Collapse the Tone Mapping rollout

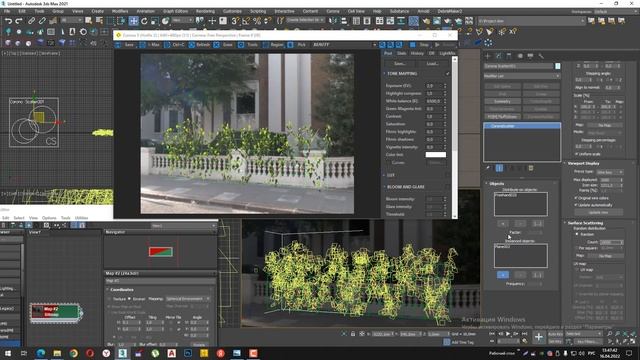click(384, 73)
